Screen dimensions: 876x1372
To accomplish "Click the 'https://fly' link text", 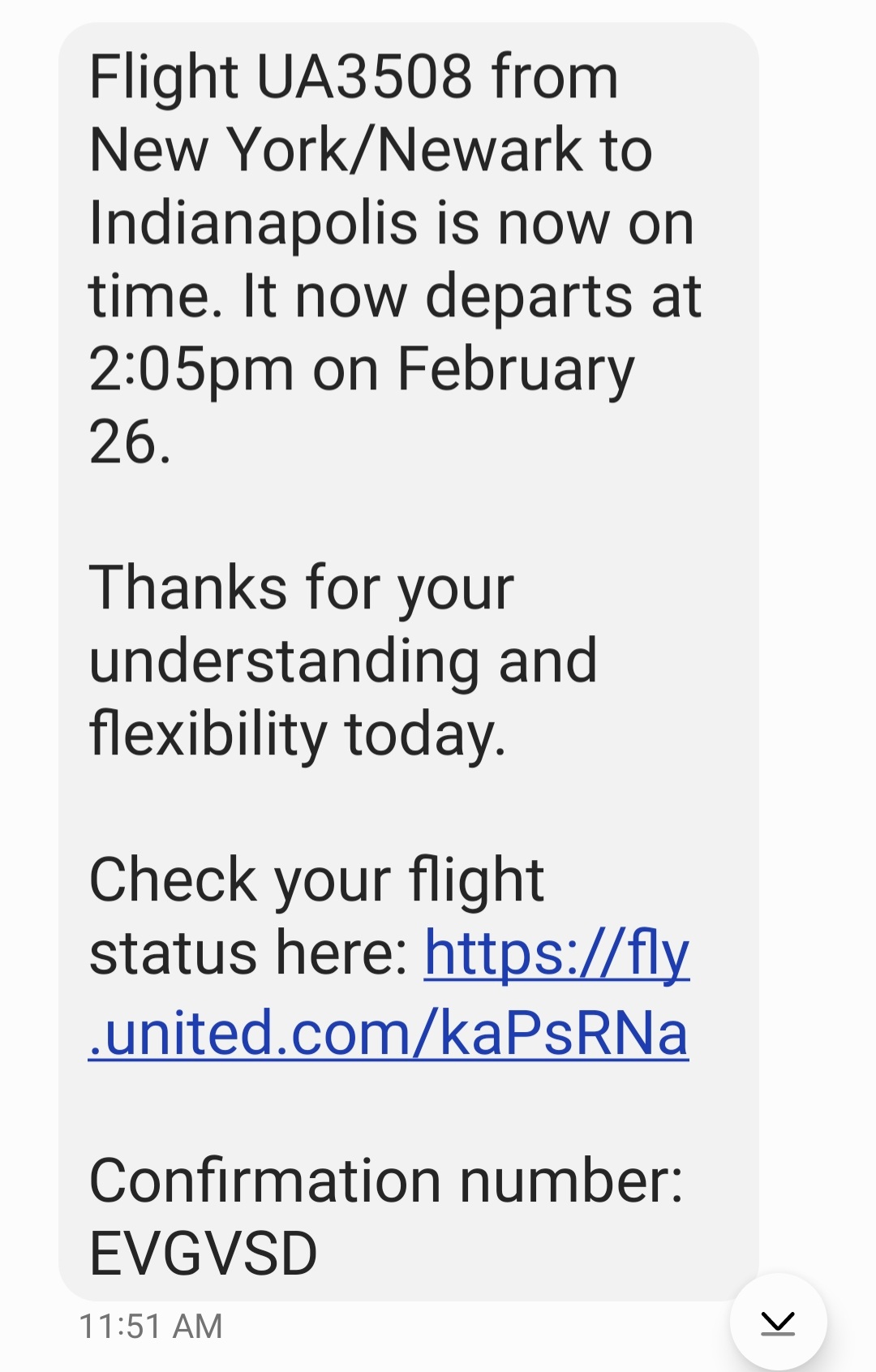I will [556, 953].
